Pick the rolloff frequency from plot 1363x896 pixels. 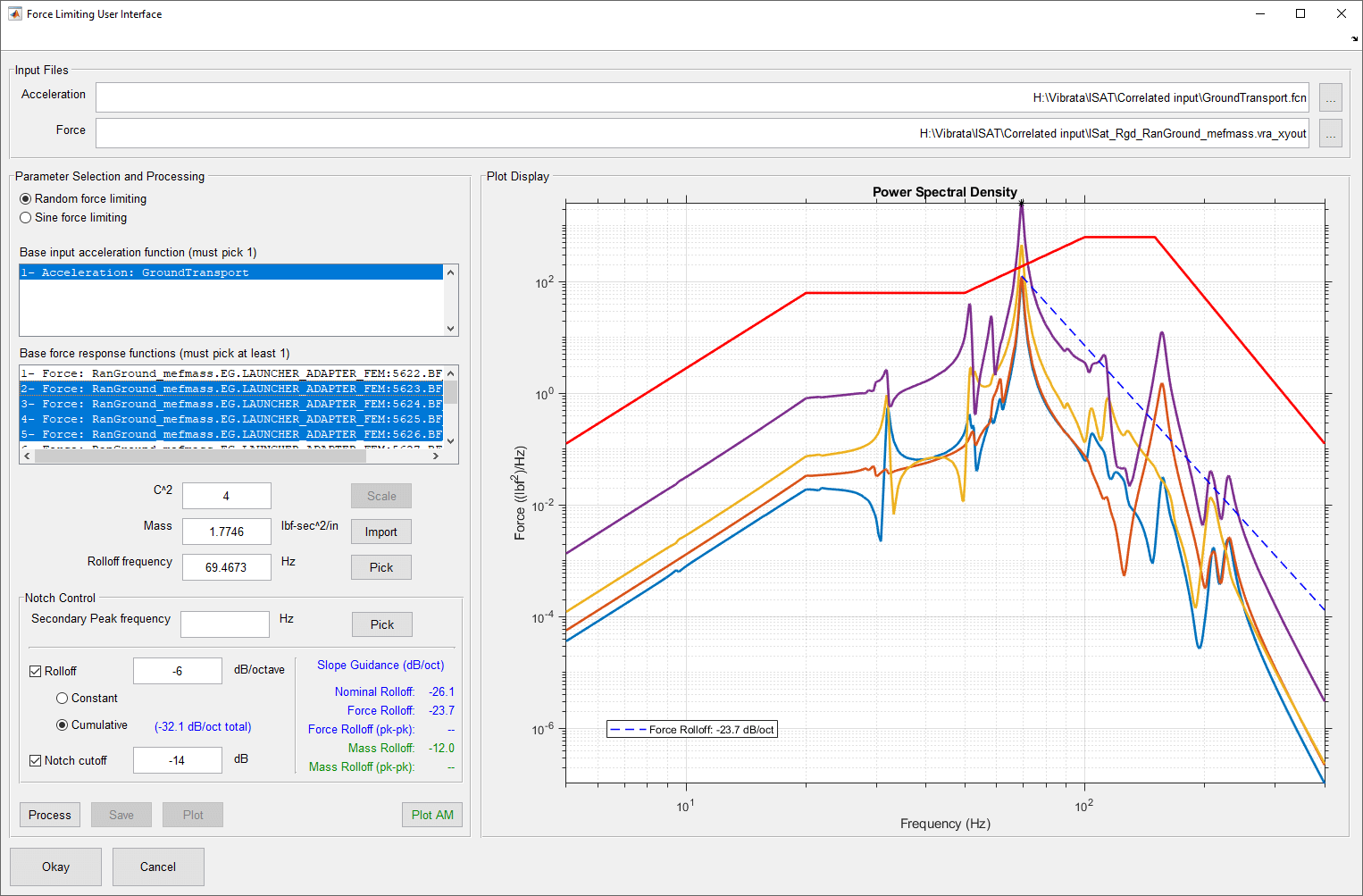point(381,567)
